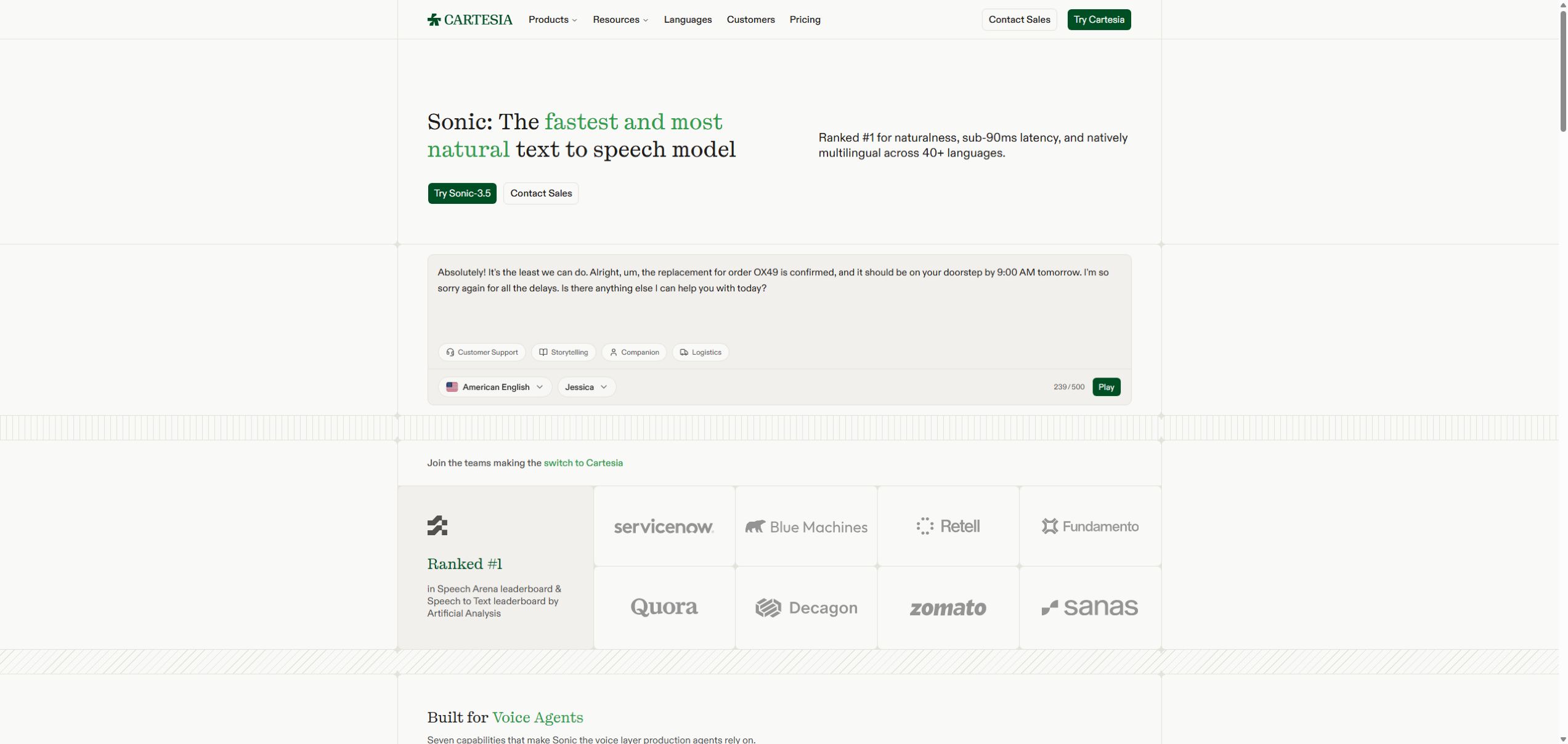Click the 'Ranked #1 for naturalness' tagline
The height and width of the screenshot is (744, 1568).
(x=973, y=145)
